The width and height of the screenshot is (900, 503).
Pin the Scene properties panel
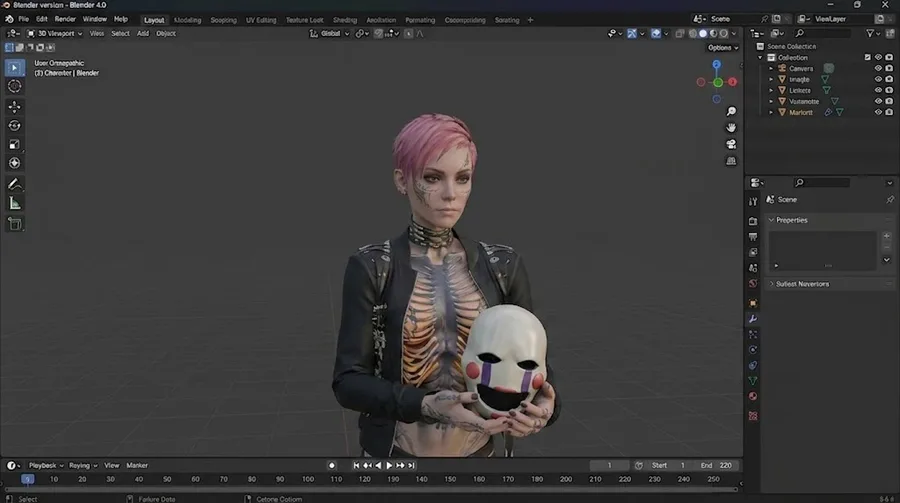[890, 199]
